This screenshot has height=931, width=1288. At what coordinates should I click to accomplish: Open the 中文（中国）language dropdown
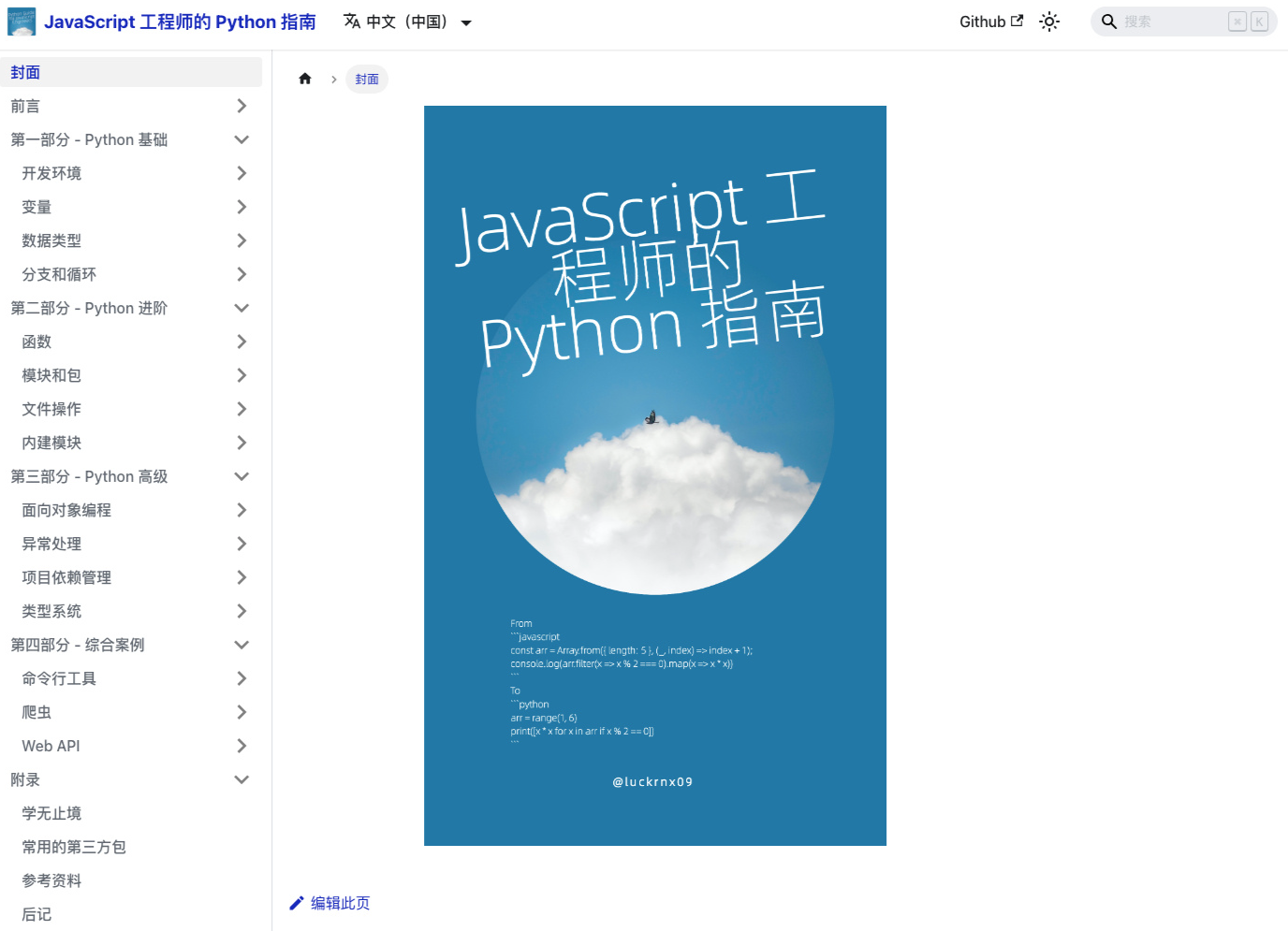[407, 22]
